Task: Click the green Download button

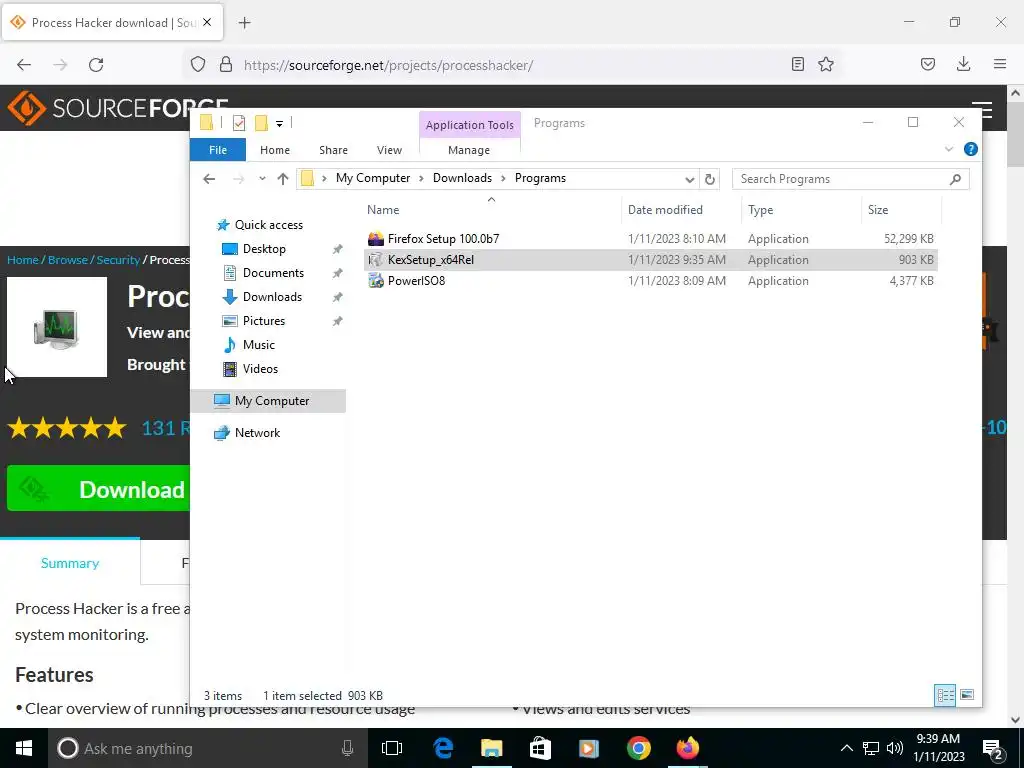Action: [99, 489]
